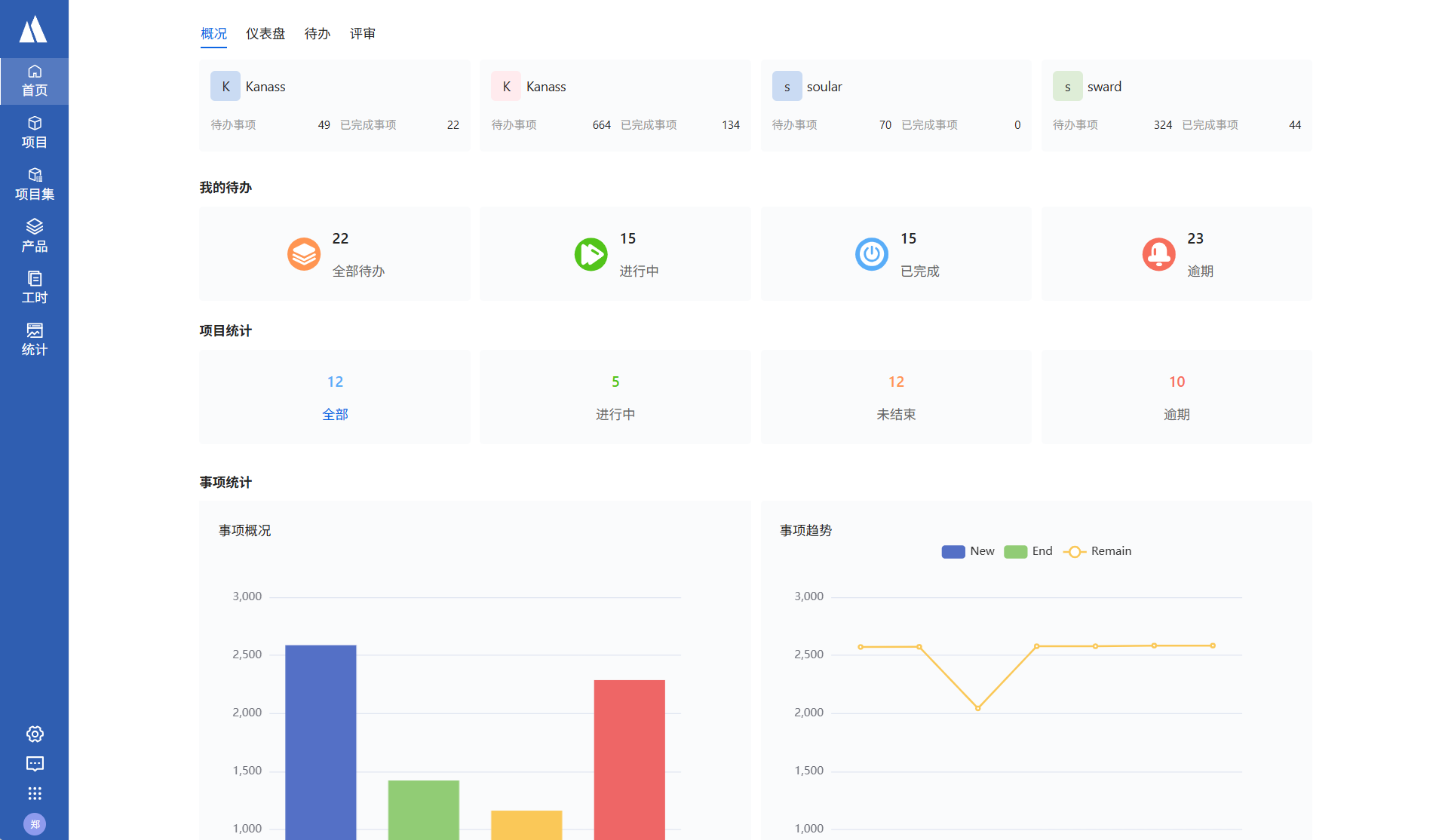Click the 22 全部待办 count
This screenshot has height=840, width=1442.
click(340, 238)
